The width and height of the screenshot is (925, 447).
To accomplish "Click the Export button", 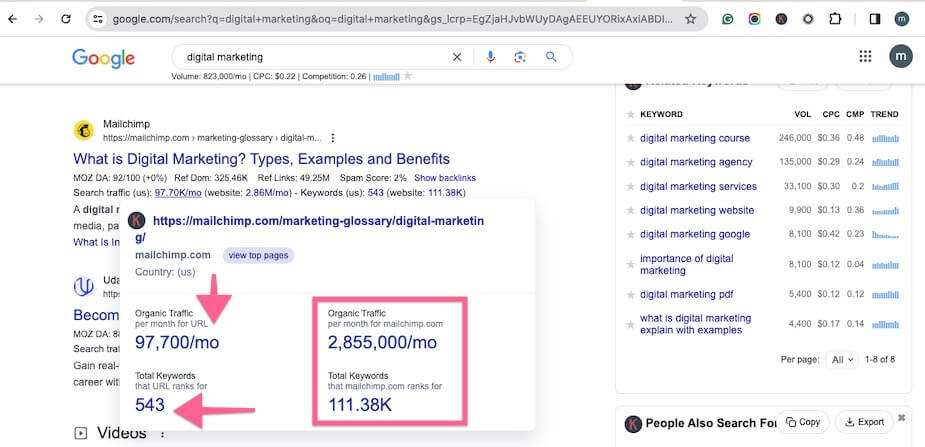I will [864, 422].
